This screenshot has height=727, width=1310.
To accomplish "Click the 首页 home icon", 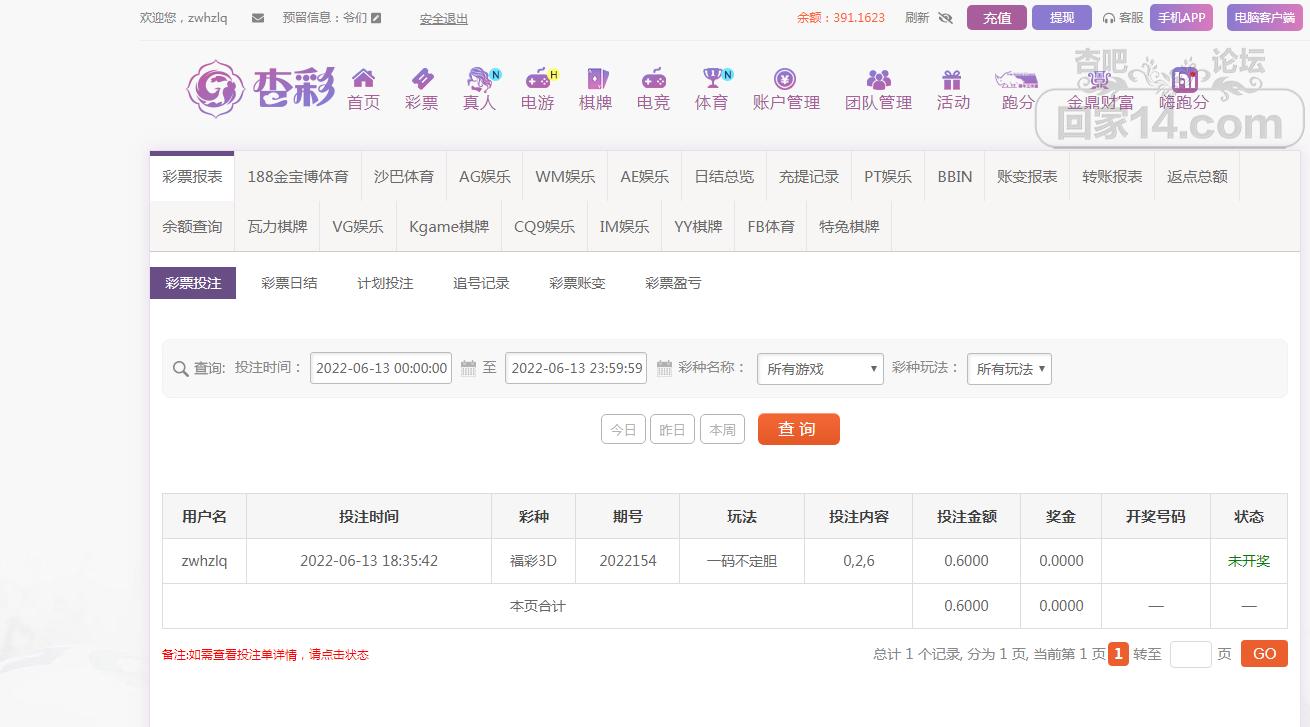I will tap(363, 79).
